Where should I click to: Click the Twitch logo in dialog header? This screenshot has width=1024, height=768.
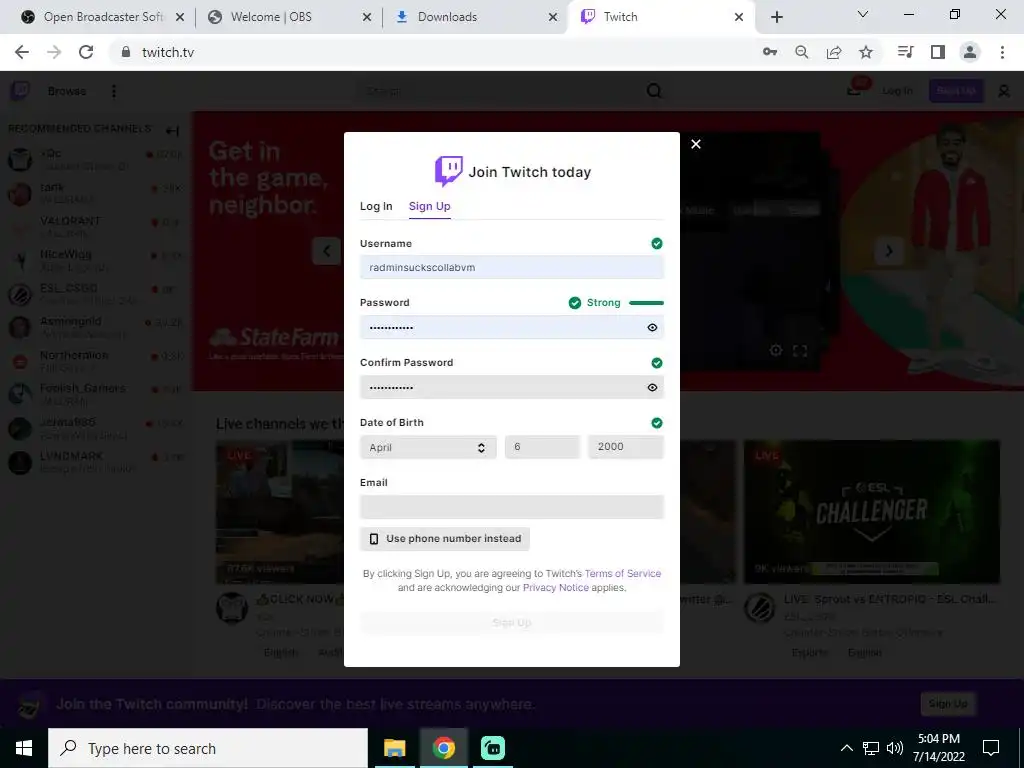[x=449, y=171]
